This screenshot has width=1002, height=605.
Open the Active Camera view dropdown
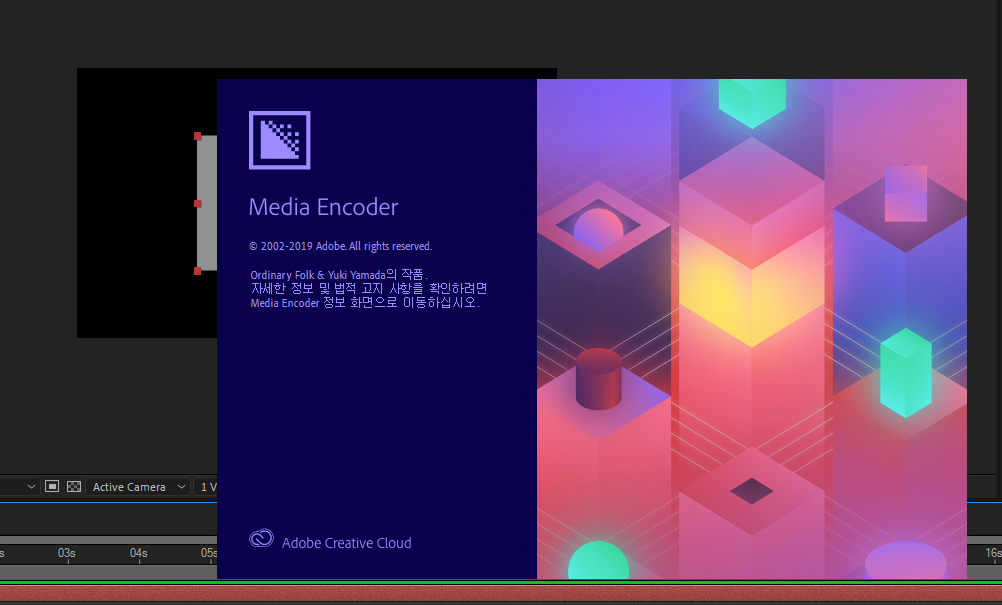tap(138, 487)
